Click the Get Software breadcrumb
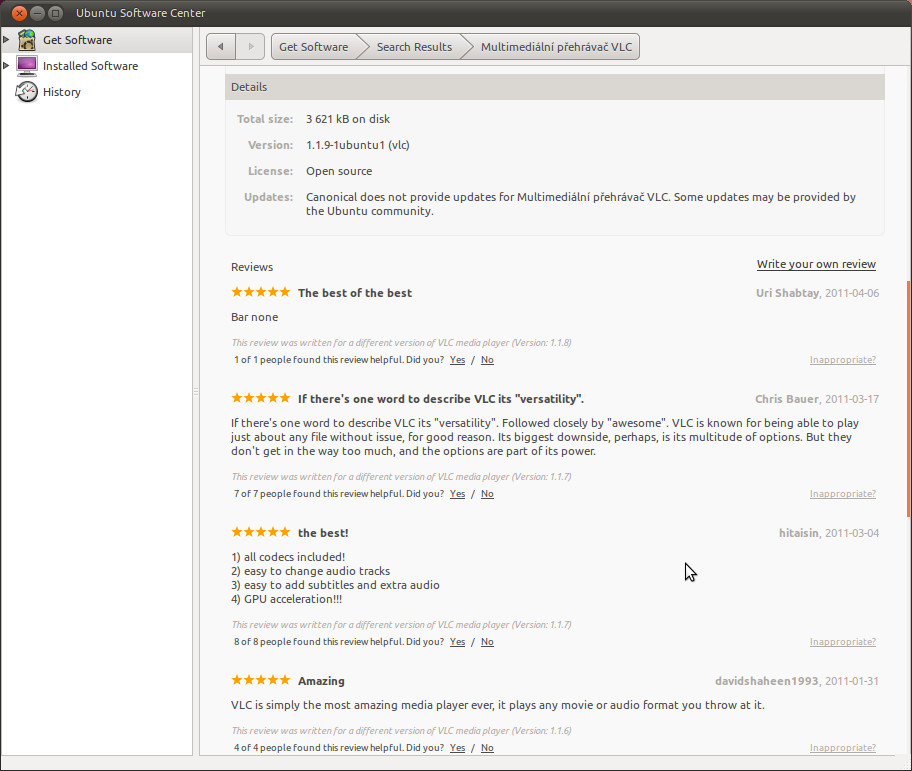Screen dimensions: 912x771 (314, 47)
